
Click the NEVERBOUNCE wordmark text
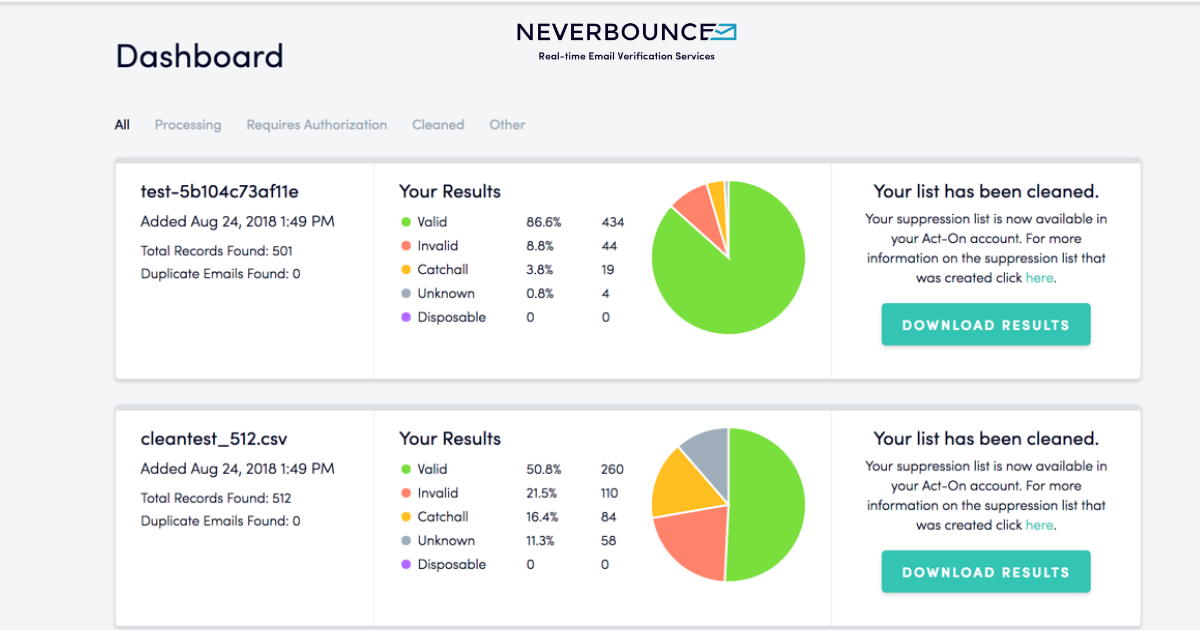click(614, 32)
